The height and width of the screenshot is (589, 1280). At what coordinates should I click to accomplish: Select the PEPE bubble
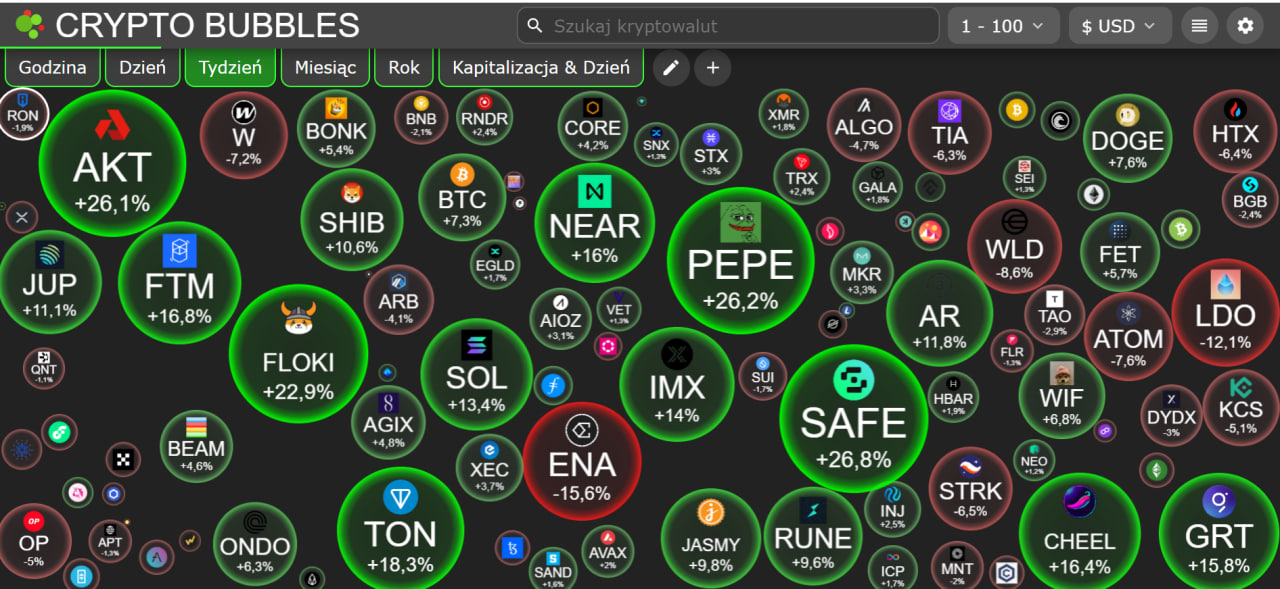tap(741, 263)
